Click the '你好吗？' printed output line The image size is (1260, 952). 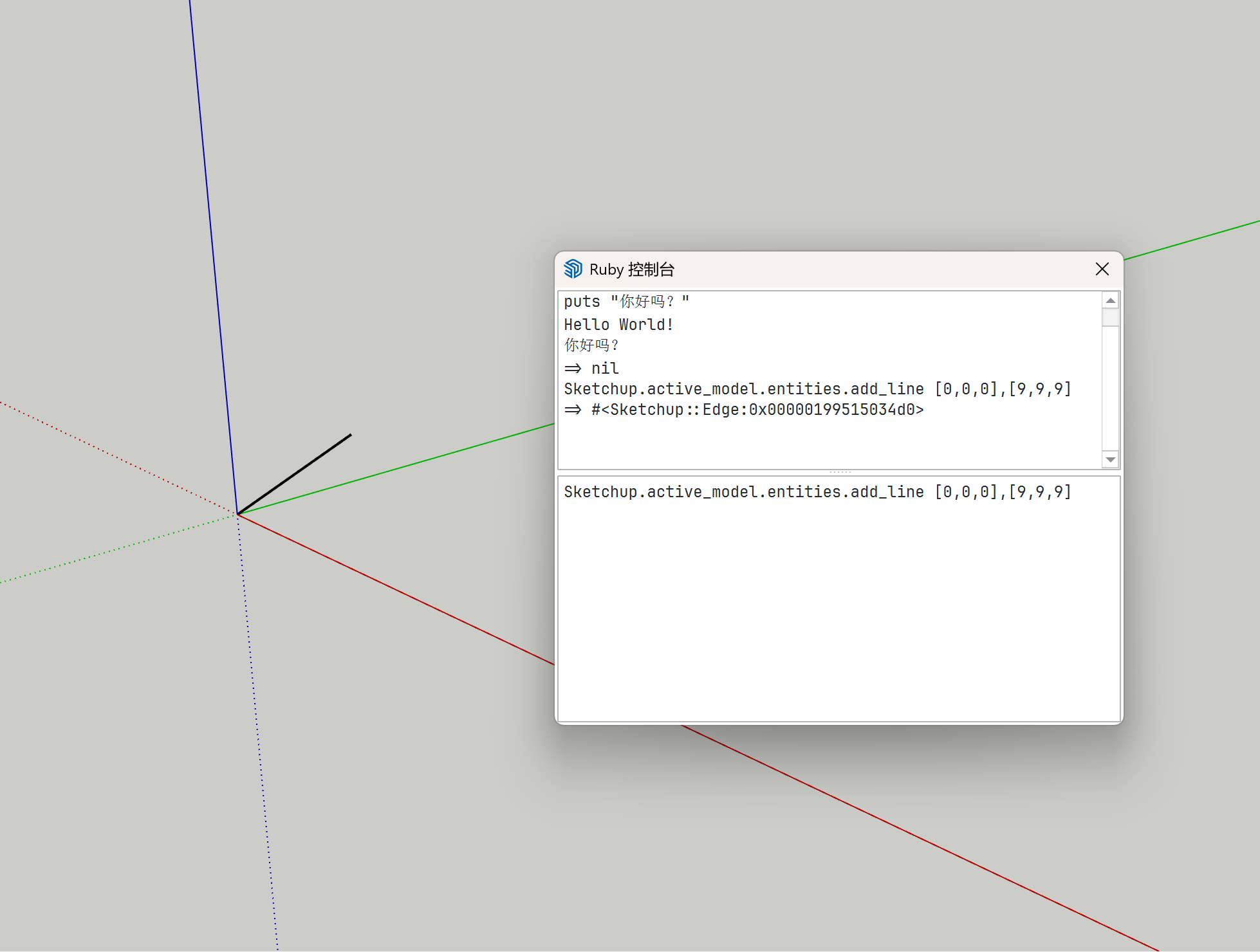tap(591, 345)
